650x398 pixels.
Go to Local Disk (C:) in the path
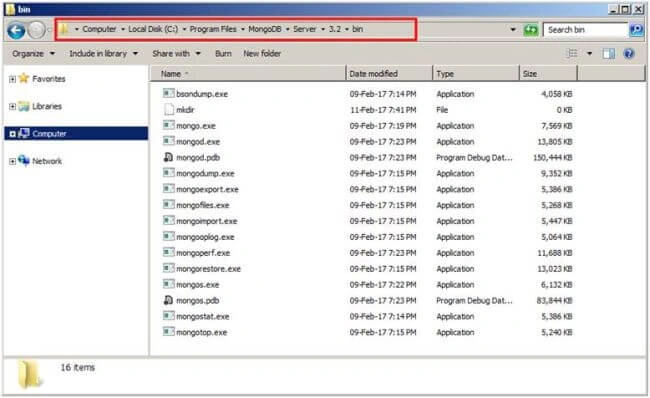[153, 29]
